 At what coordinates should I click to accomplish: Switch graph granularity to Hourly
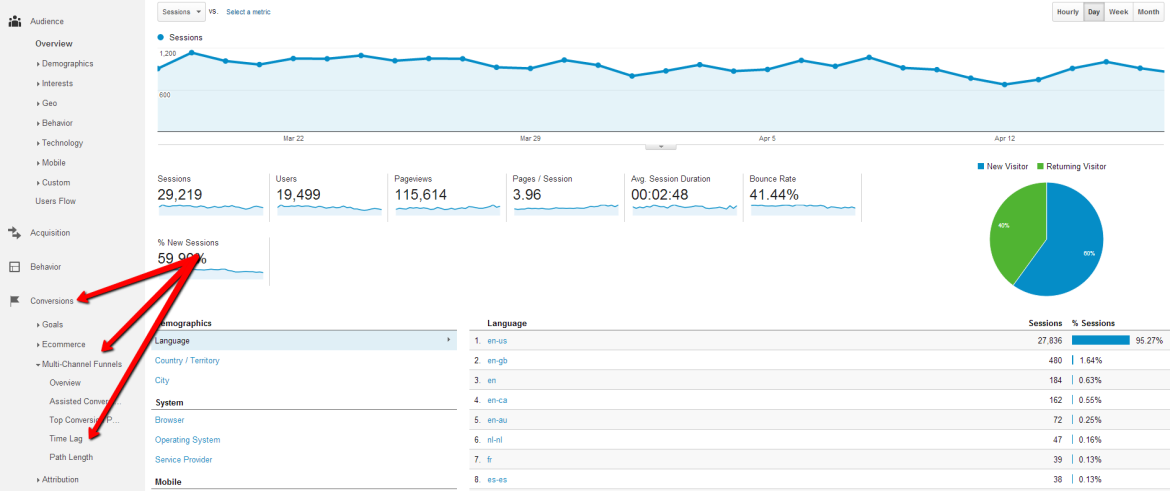(1067, 12)
